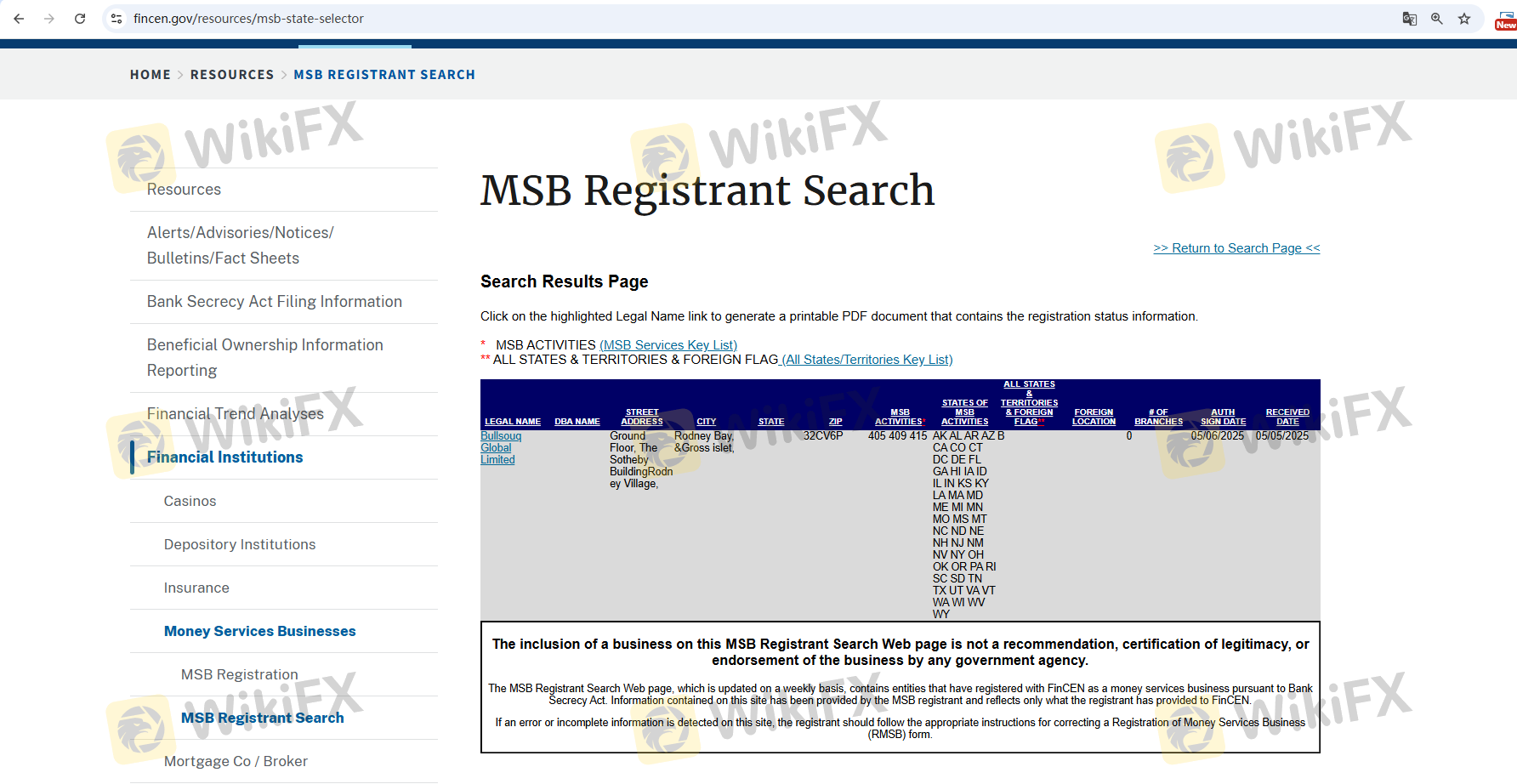Select received date 05/05/2025

[1282, 436]
